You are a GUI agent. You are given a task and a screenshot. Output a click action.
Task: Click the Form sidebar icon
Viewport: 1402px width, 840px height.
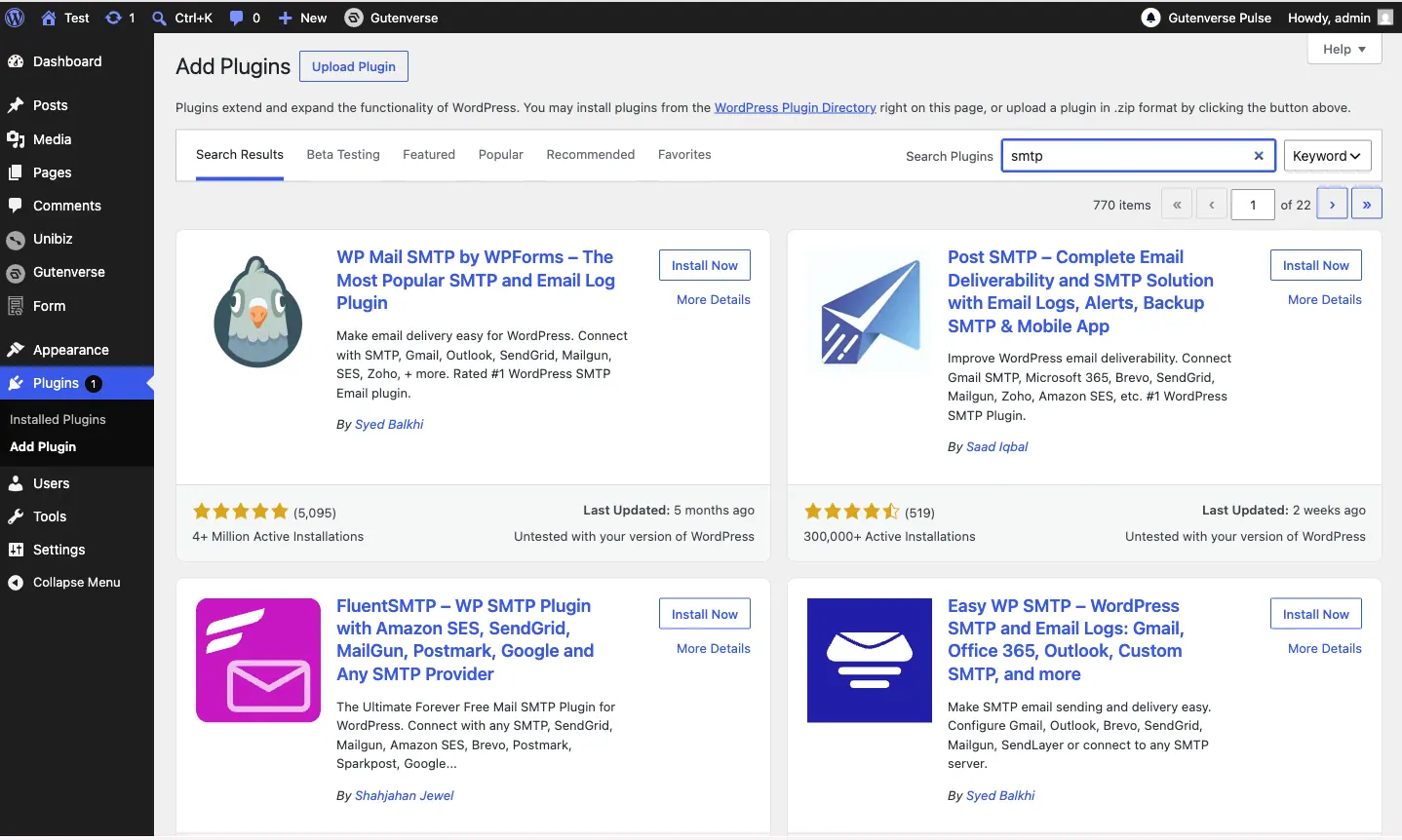pos(16,306)
